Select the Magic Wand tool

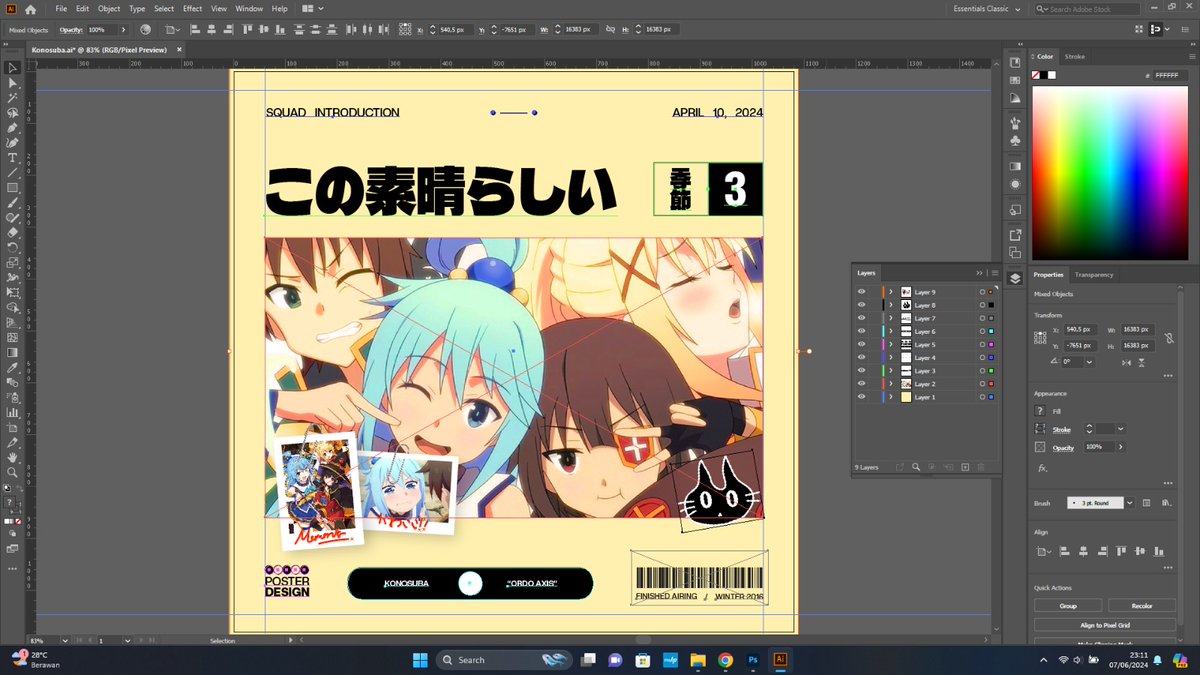click(13, 98)
